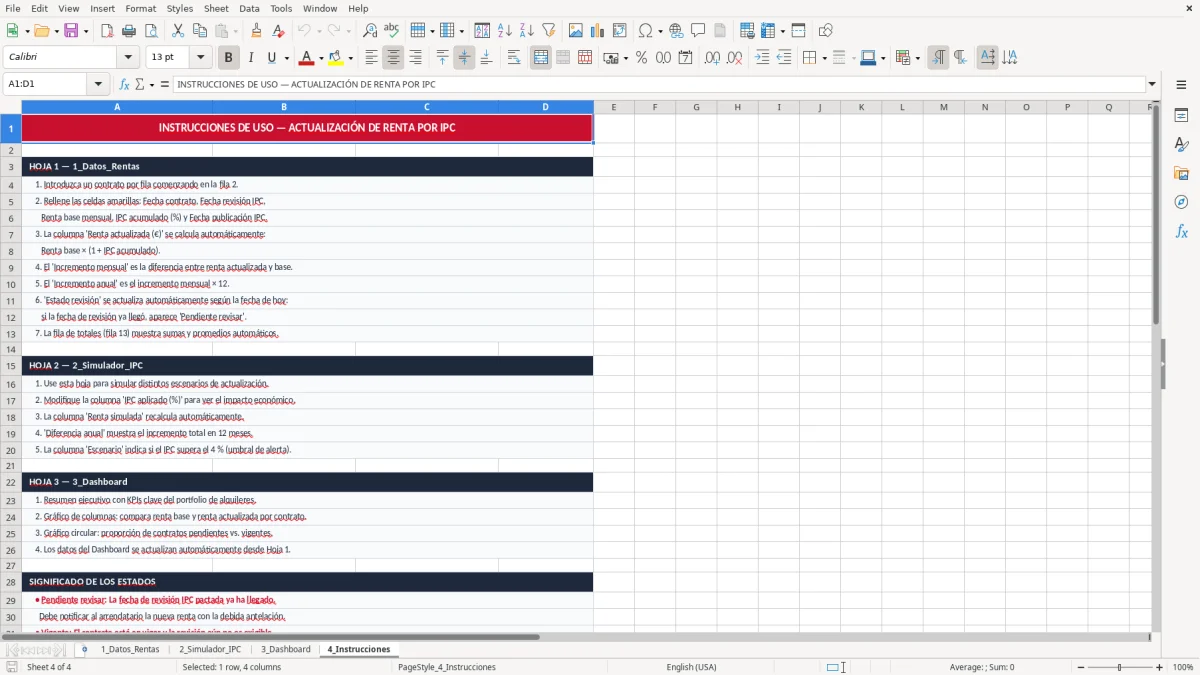The width and height of the screenshot is (1200, 675).
Task: Open the borders dropdown arrow
Action: coord(826,58)
